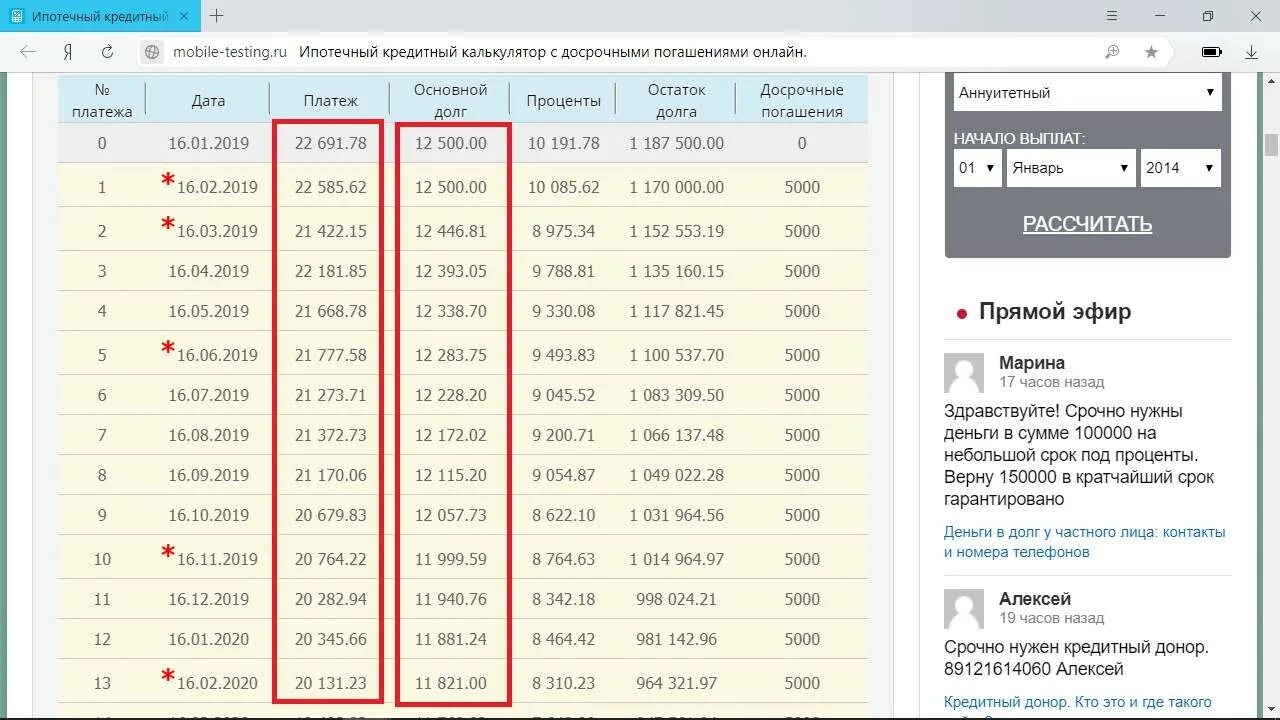
Task: Click principal value 12 446.81
Action: [x=450, y=231]
